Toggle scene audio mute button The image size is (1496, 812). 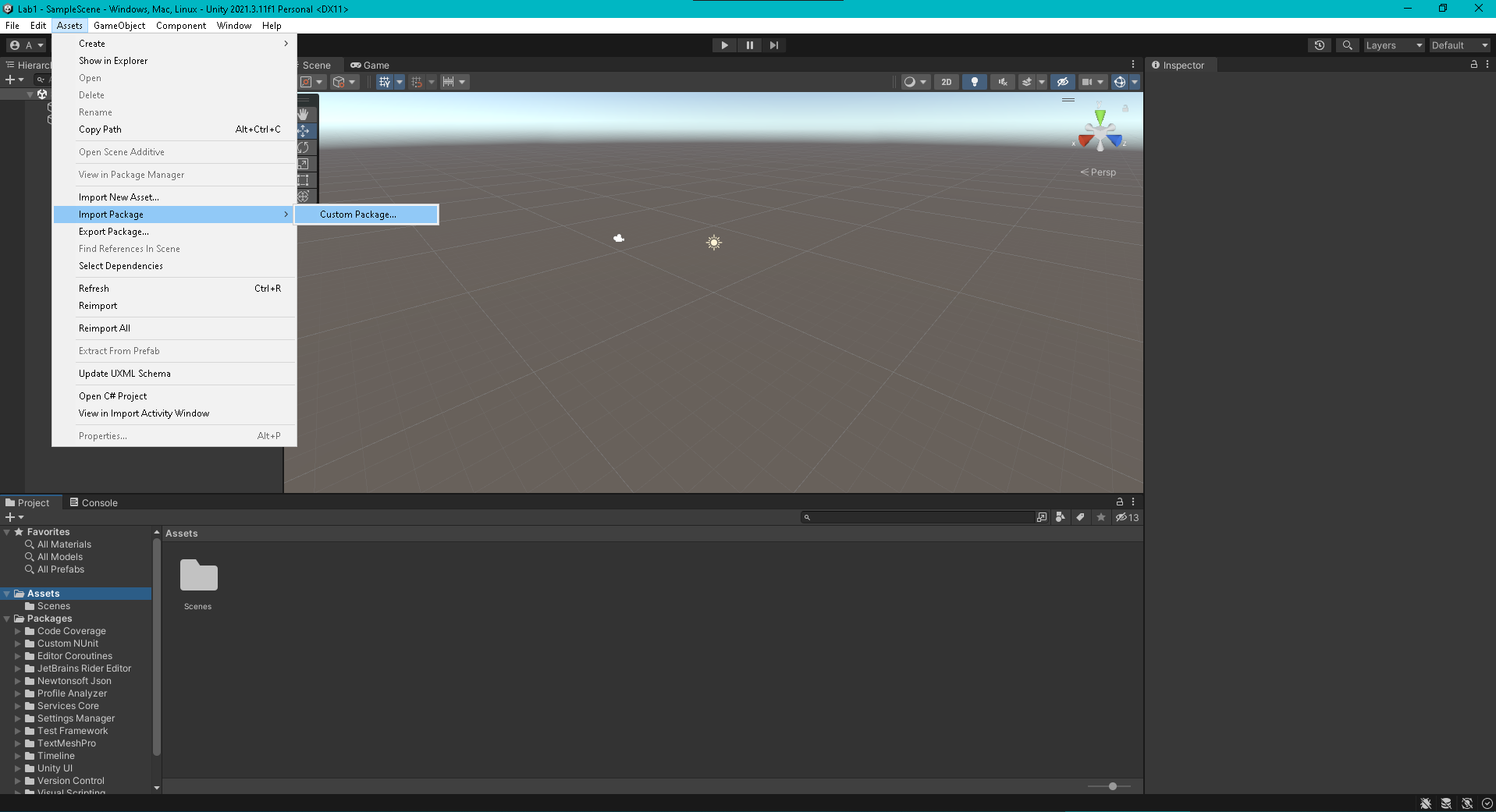point(1003,82)
